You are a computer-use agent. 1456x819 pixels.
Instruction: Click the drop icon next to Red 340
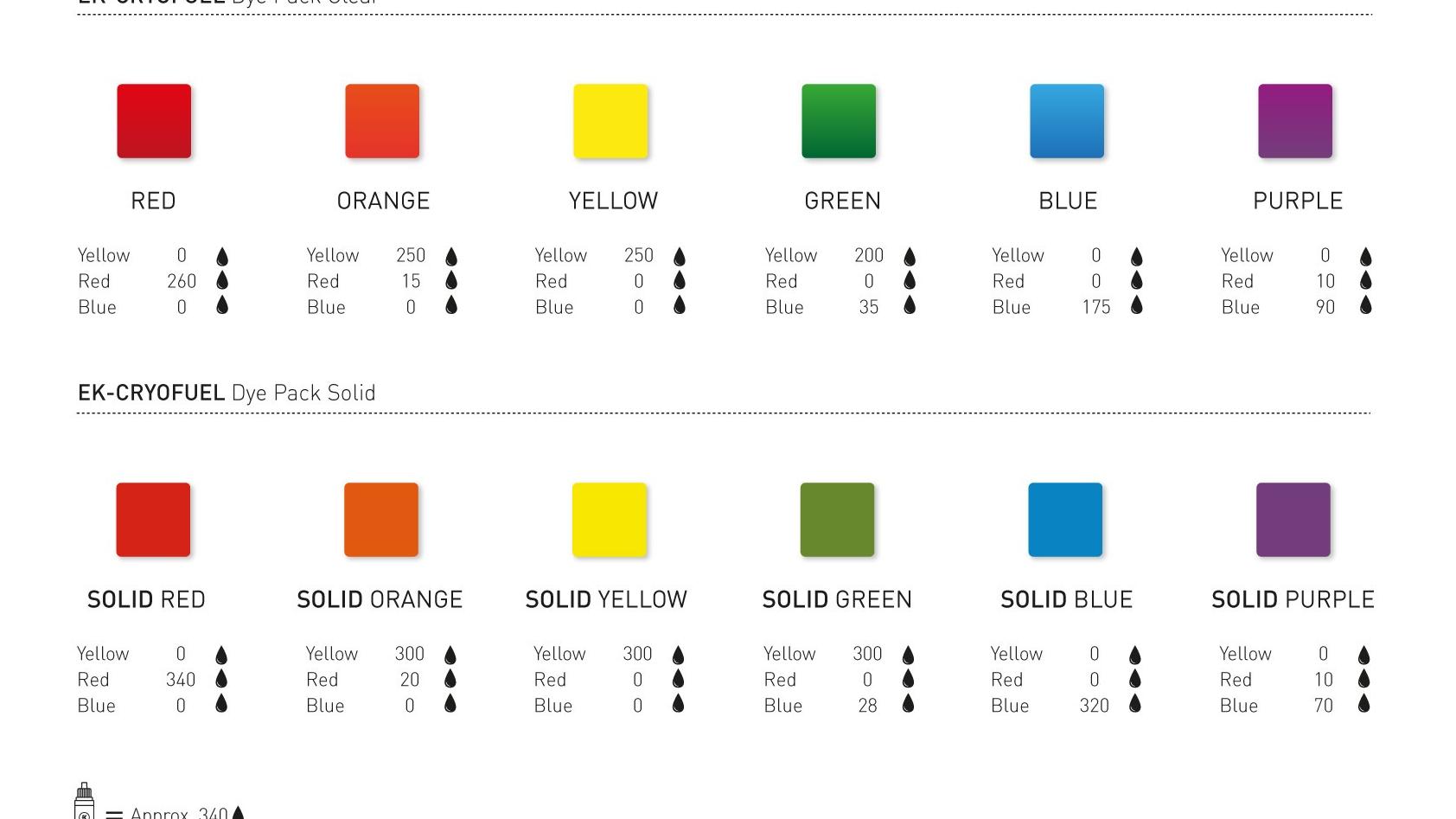(x=221, y=680)
